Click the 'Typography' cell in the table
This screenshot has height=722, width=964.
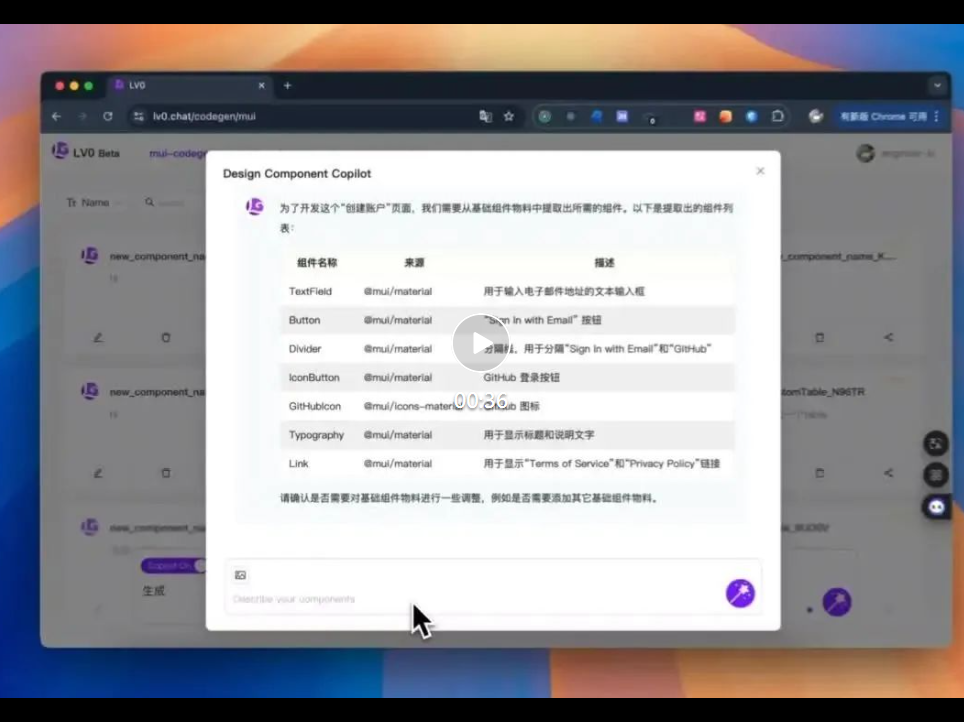point(316,435)
